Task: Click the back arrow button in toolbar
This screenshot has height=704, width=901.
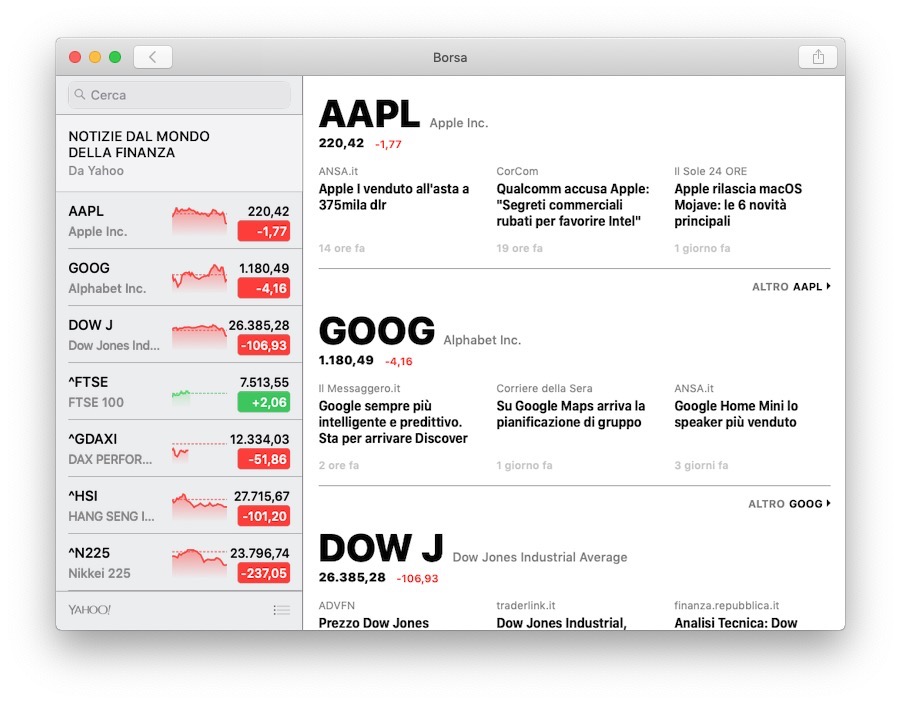Action: click(153, 57)
